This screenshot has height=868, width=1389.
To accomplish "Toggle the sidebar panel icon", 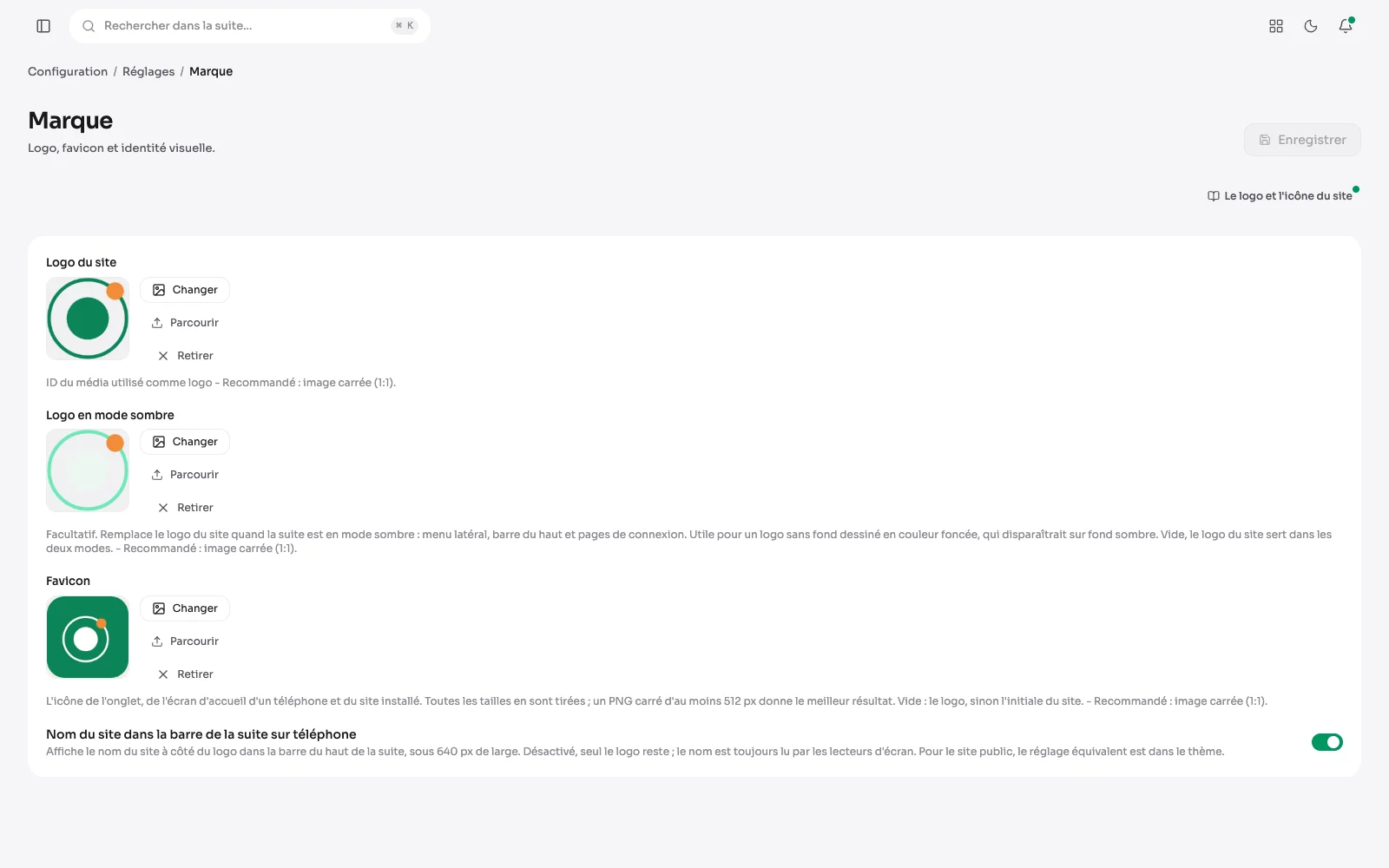I will click(x=43, y=26).
